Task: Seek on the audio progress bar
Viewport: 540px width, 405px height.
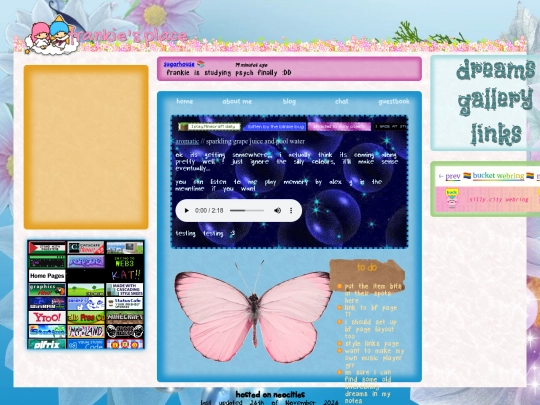Action: [247, 210]
